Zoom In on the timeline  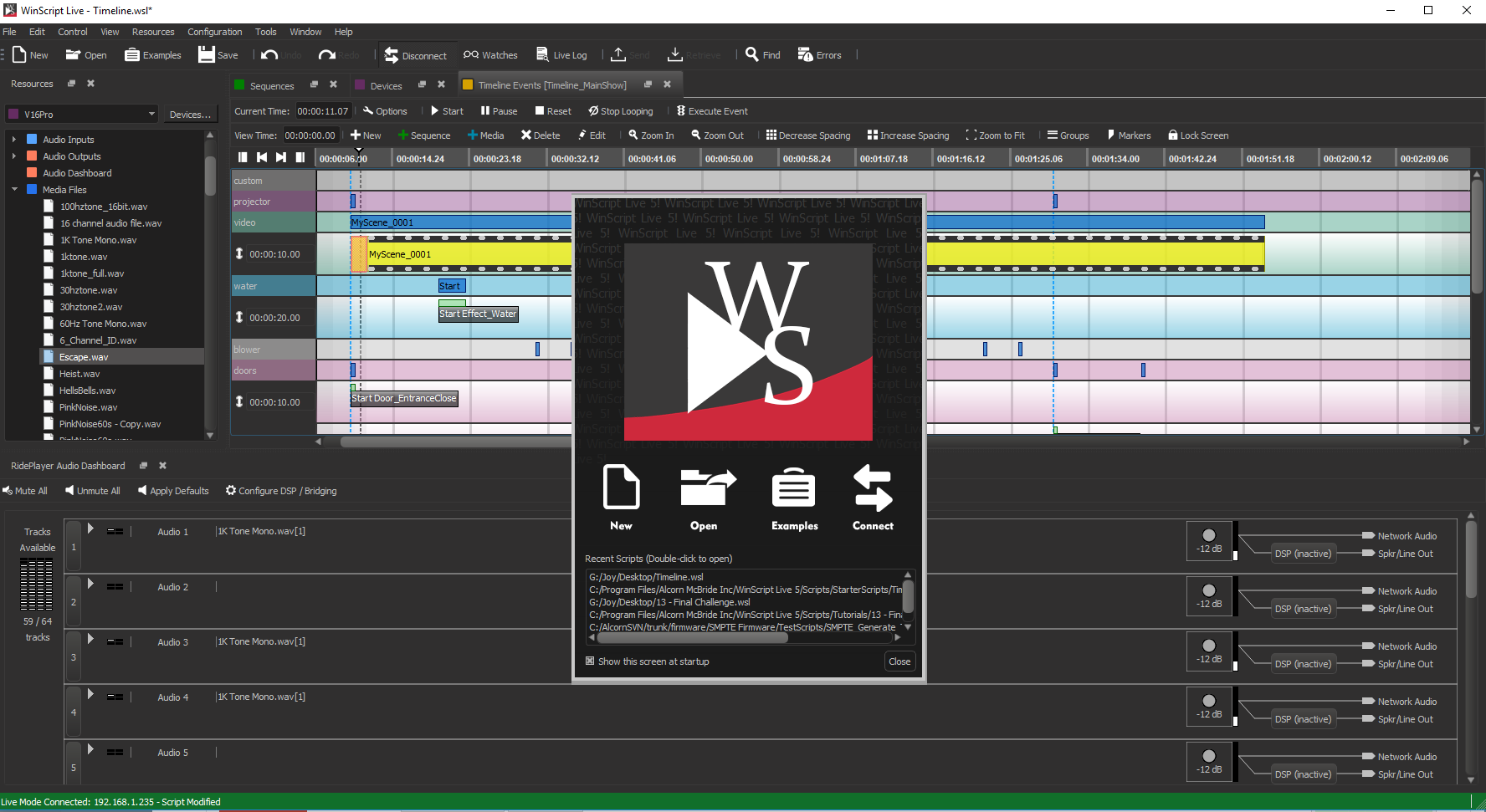pyautogui.click(x=651, y=135)
